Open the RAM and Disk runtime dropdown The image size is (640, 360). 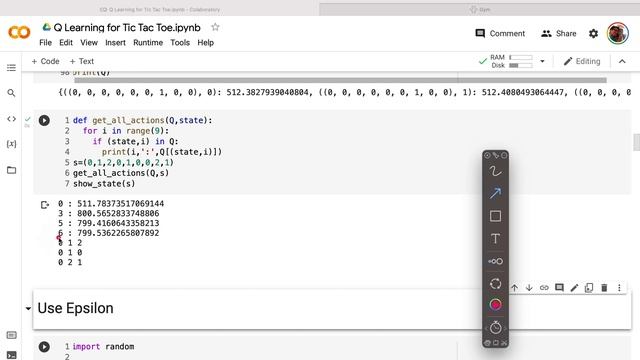[542, 61]
